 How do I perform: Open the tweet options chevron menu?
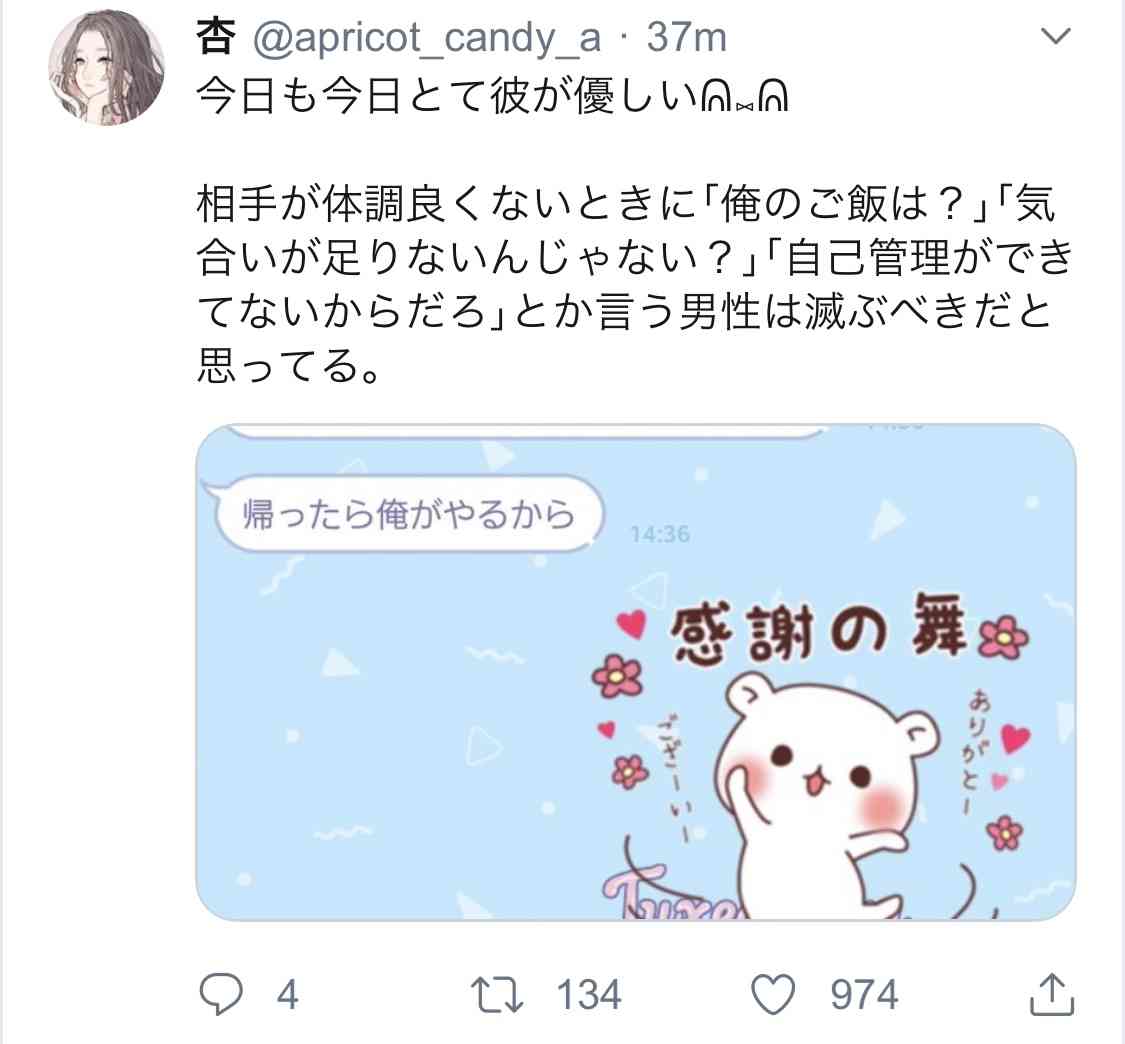coord(1055,36)
